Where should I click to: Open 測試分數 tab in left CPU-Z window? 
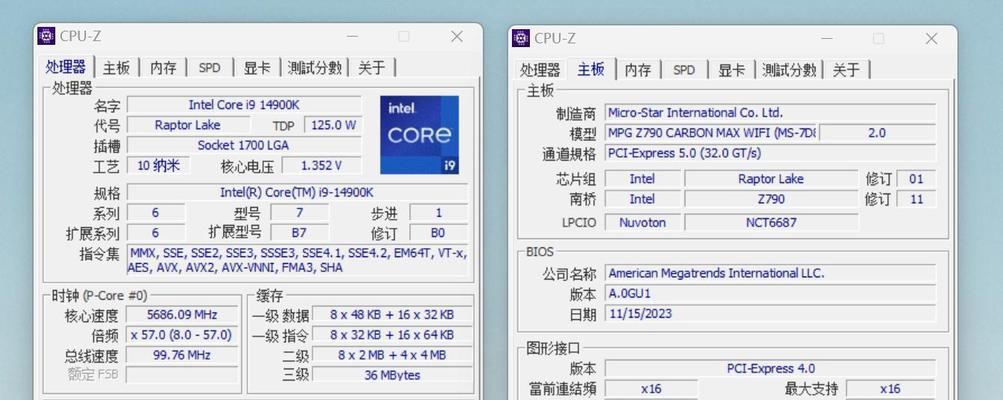(314, 68)
